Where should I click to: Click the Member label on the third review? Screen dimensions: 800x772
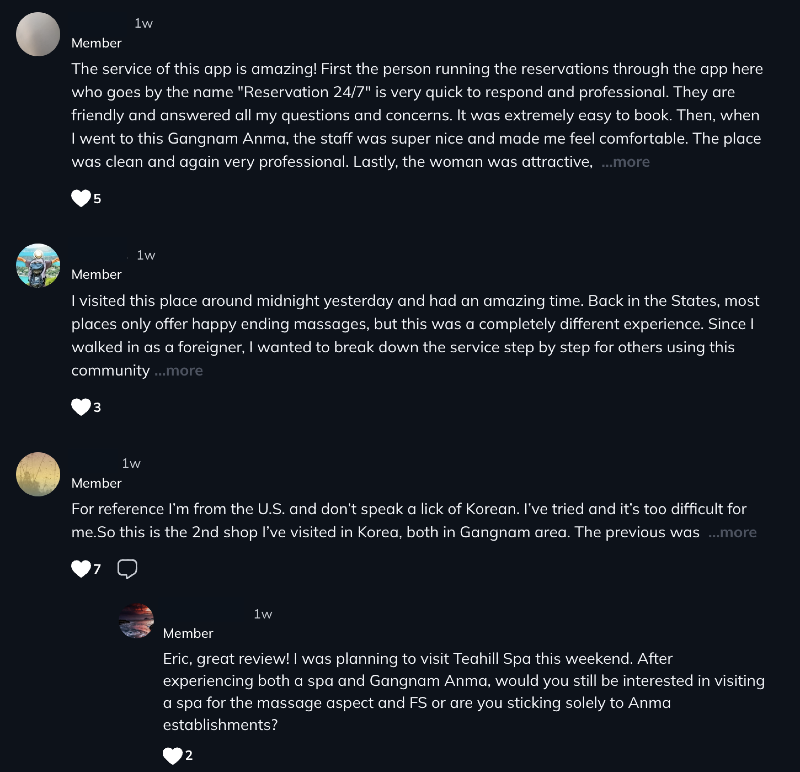tap(96, 483)
